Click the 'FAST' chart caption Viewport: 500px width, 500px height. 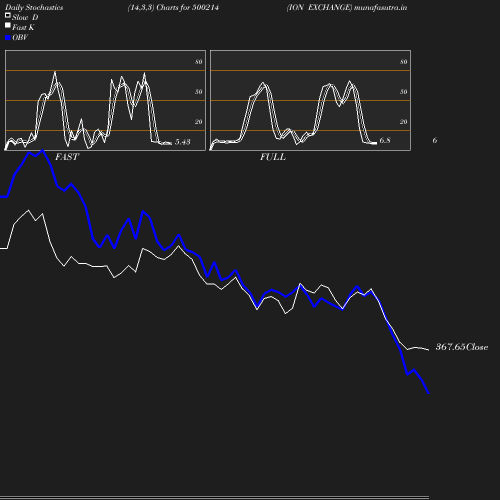coord(67,157)
